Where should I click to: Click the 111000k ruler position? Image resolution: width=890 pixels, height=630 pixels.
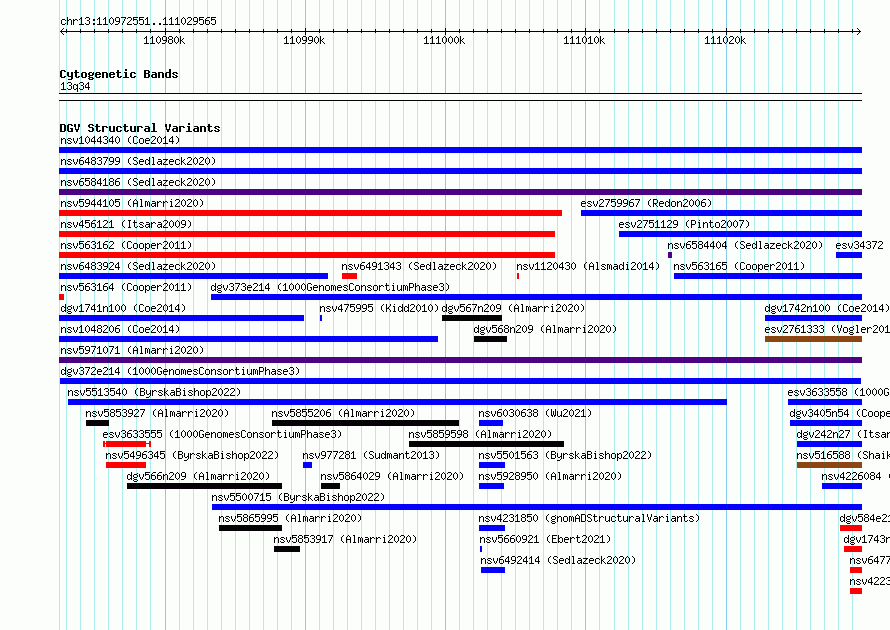click(x=444, y=40)
